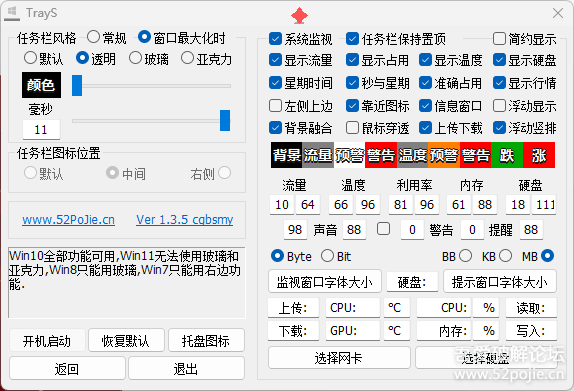This screenshot has width=574, height=391.
Task: Click the first 流量 threshold field showing 10
Action: click(282, 204)
